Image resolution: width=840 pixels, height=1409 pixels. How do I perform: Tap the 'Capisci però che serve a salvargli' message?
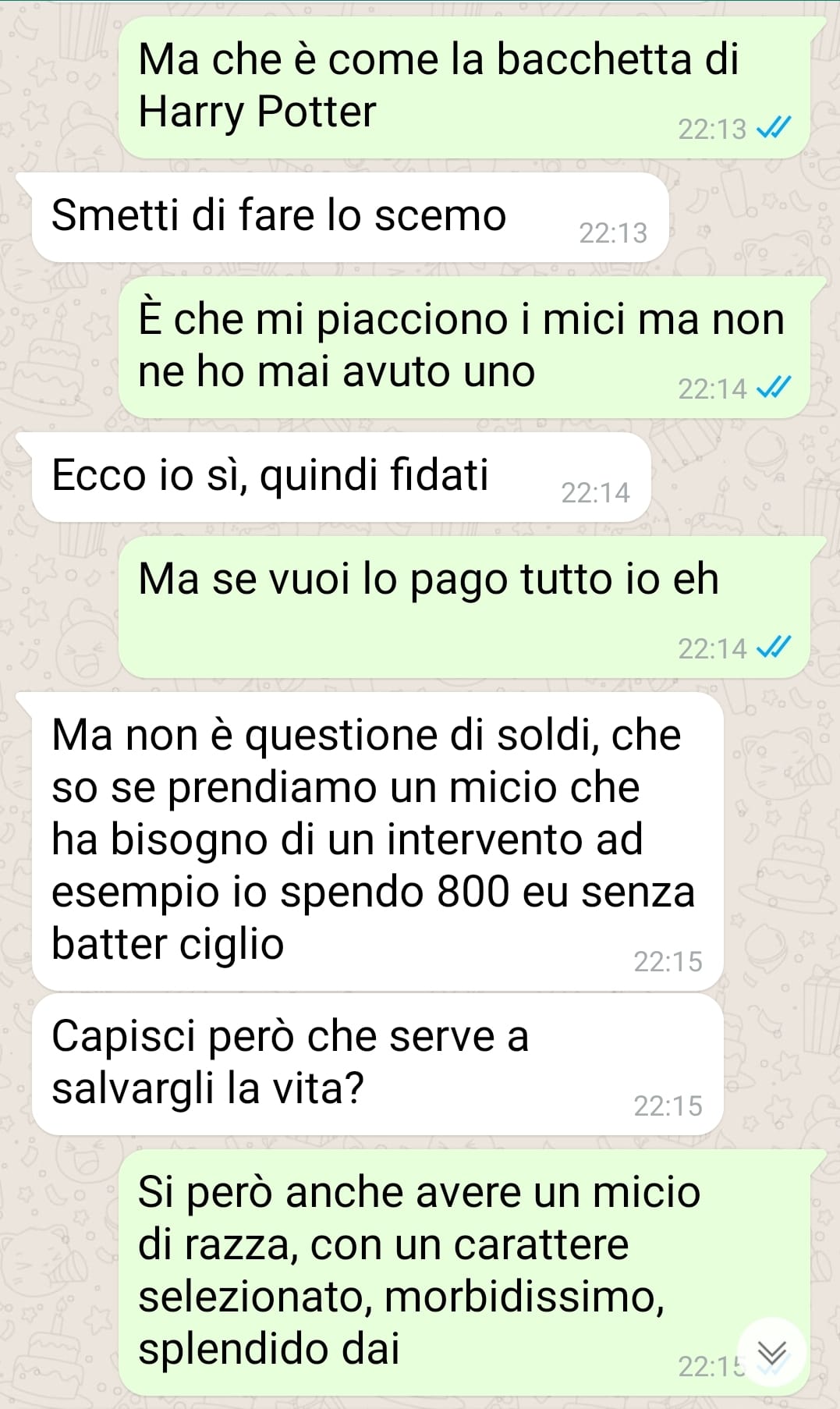(x=377, y=1064)
